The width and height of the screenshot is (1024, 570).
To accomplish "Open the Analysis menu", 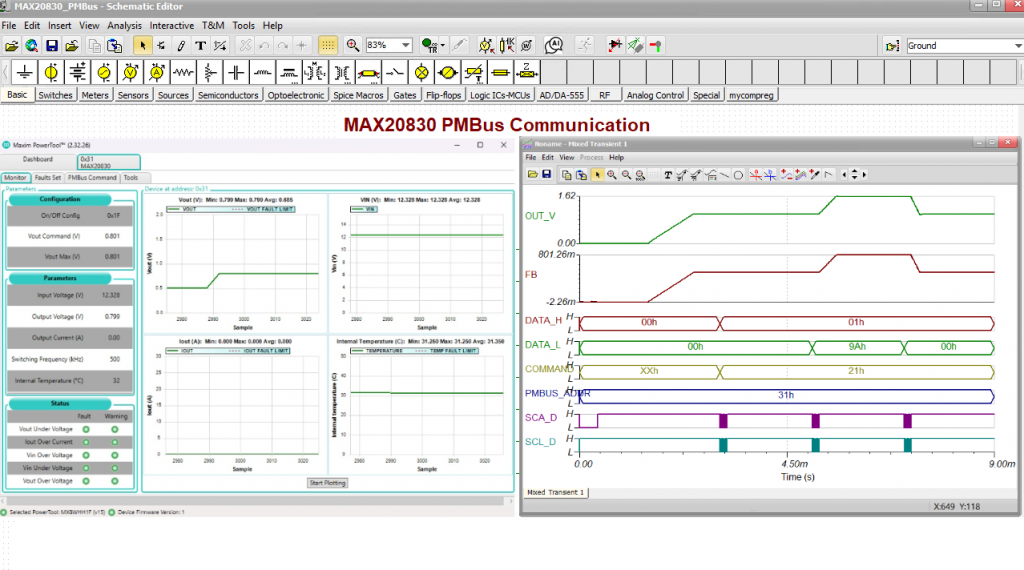I will point(124,24).
